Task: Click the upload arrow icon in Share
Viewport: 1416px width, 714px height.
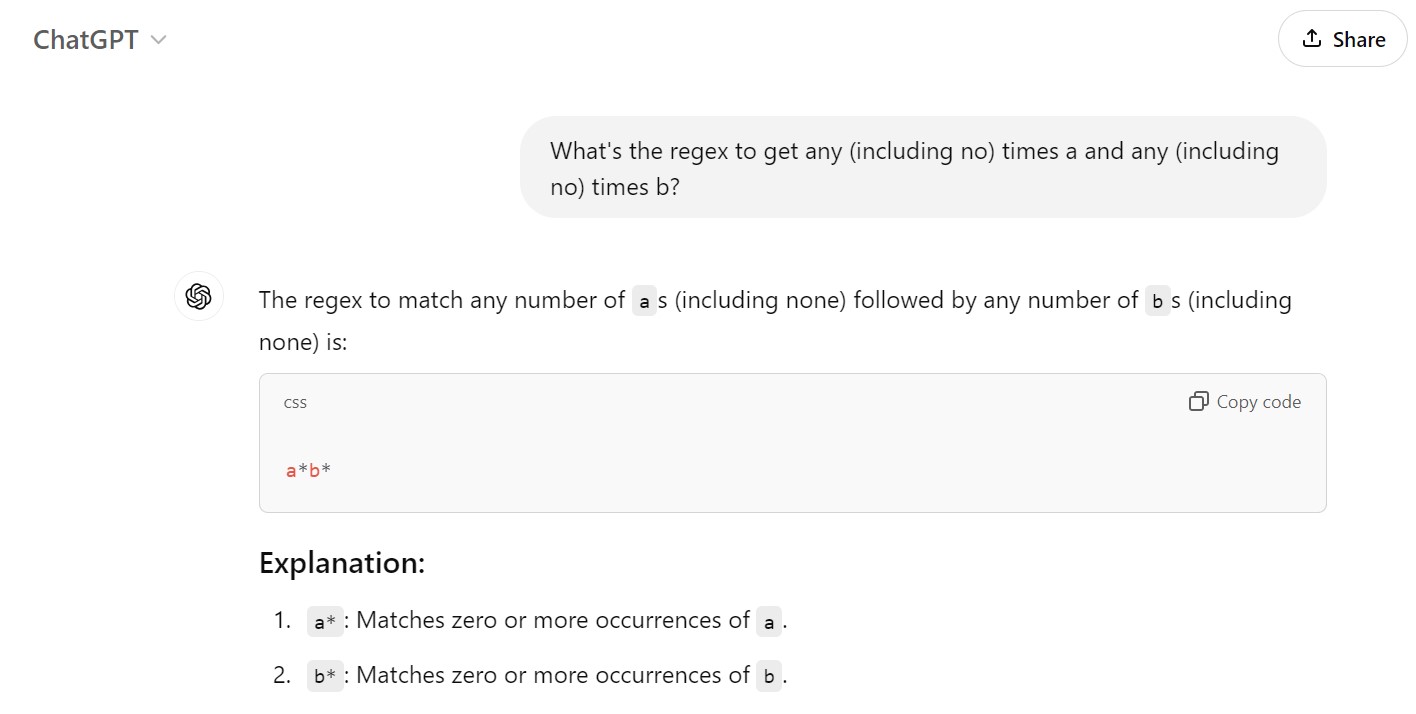Action: click(1311, 39)
